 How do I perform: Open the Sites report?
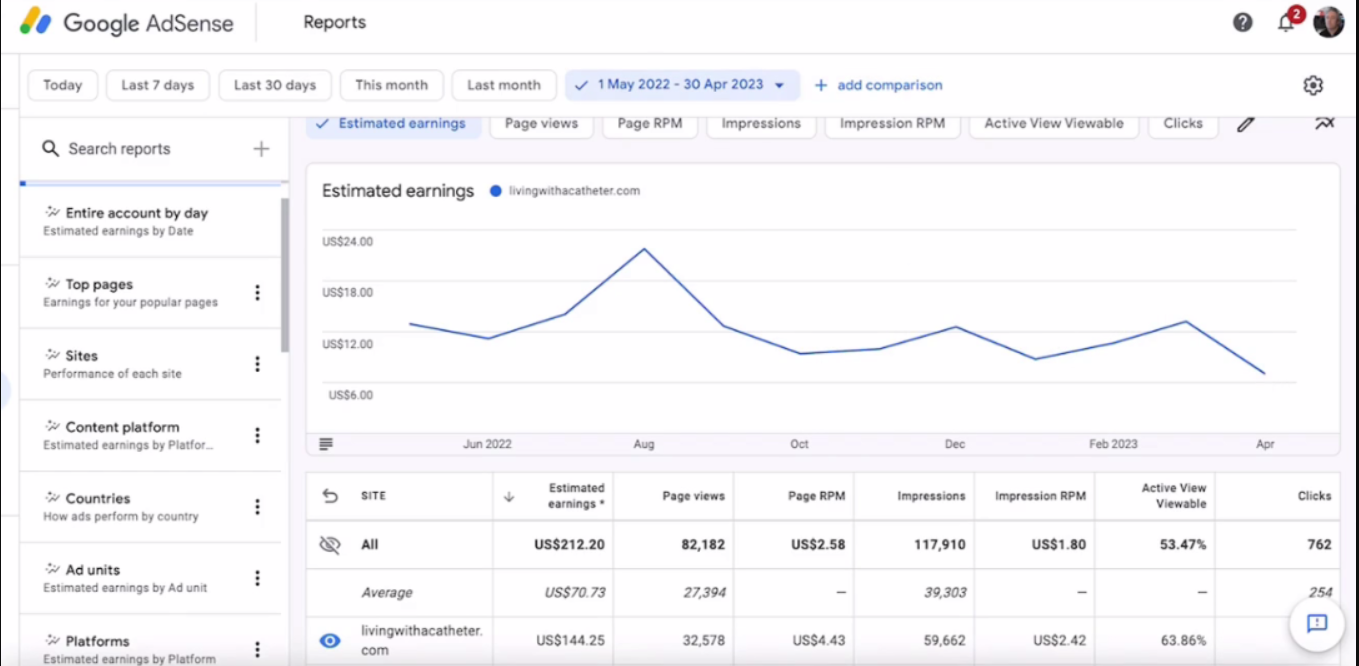(150, 364)
